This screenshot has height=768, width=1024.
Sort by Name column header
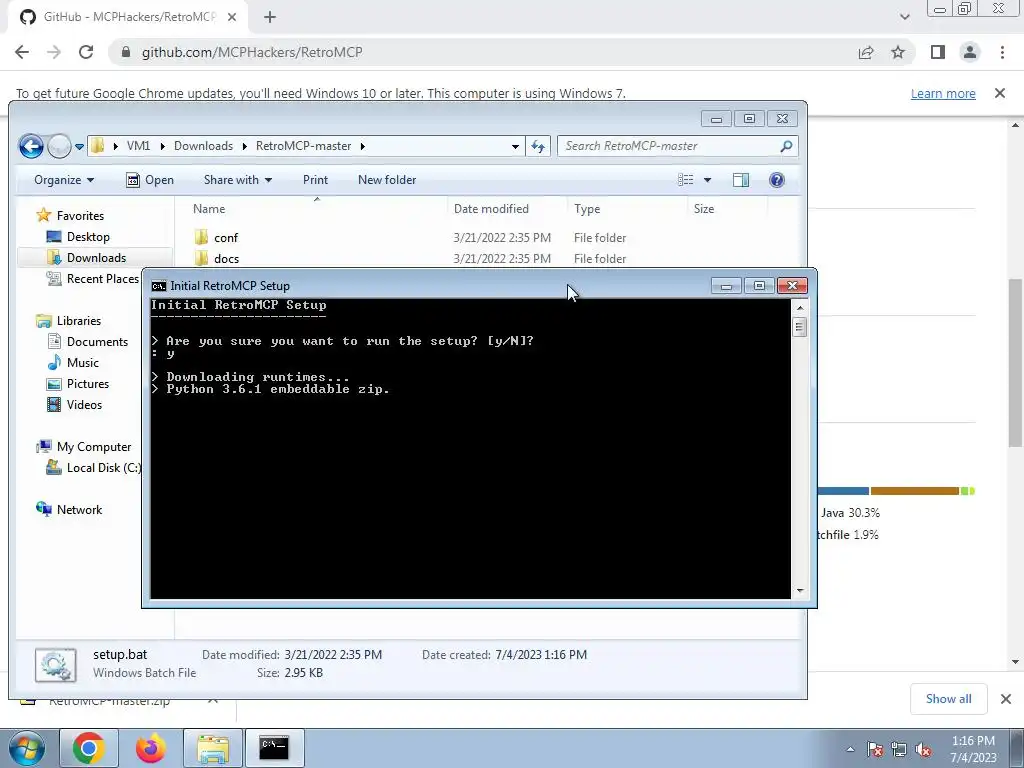pos(209,209)
